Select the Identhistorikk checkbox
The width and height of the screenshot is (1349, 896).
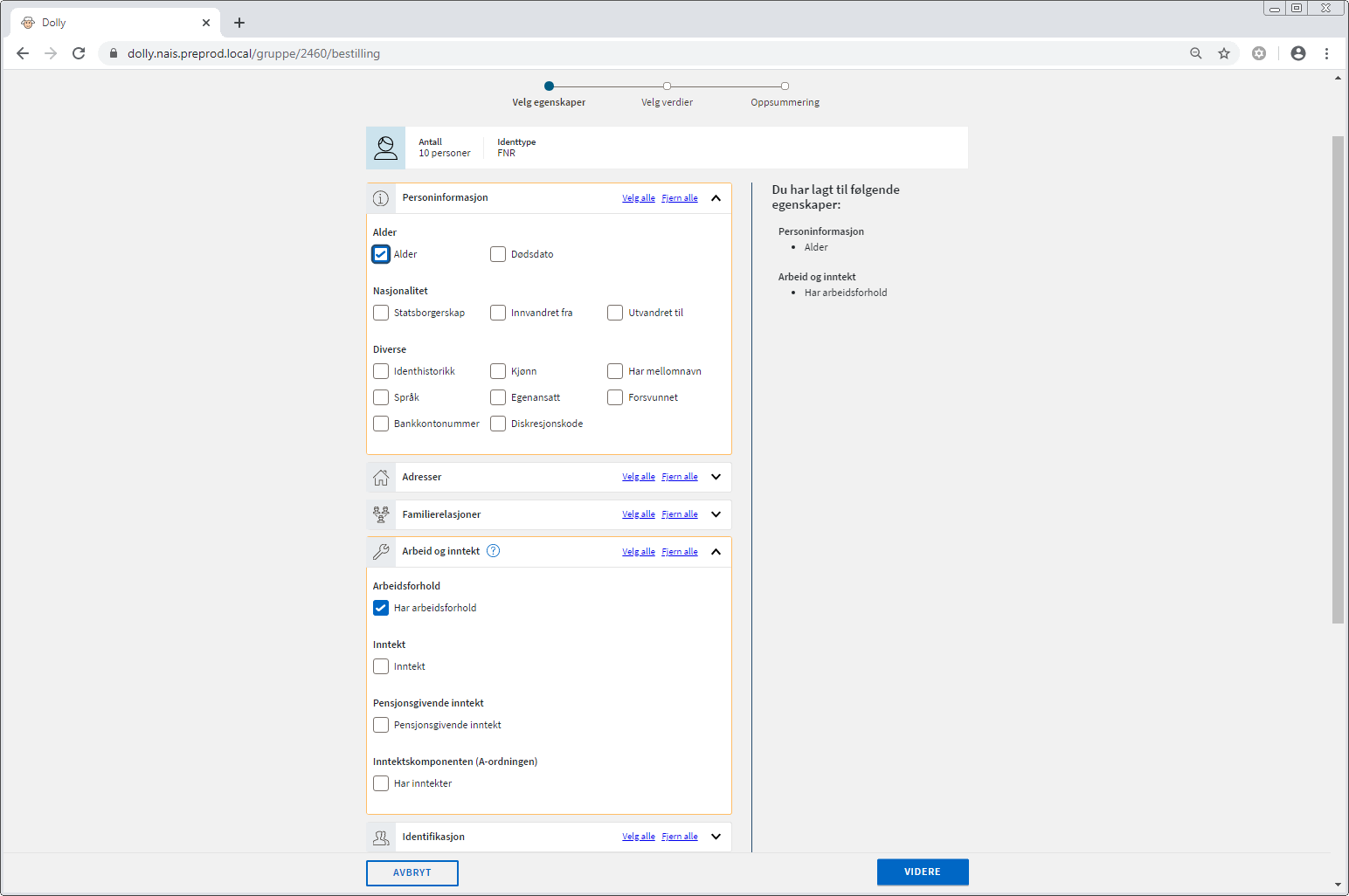pyautogui.click(x=381, y=371)
